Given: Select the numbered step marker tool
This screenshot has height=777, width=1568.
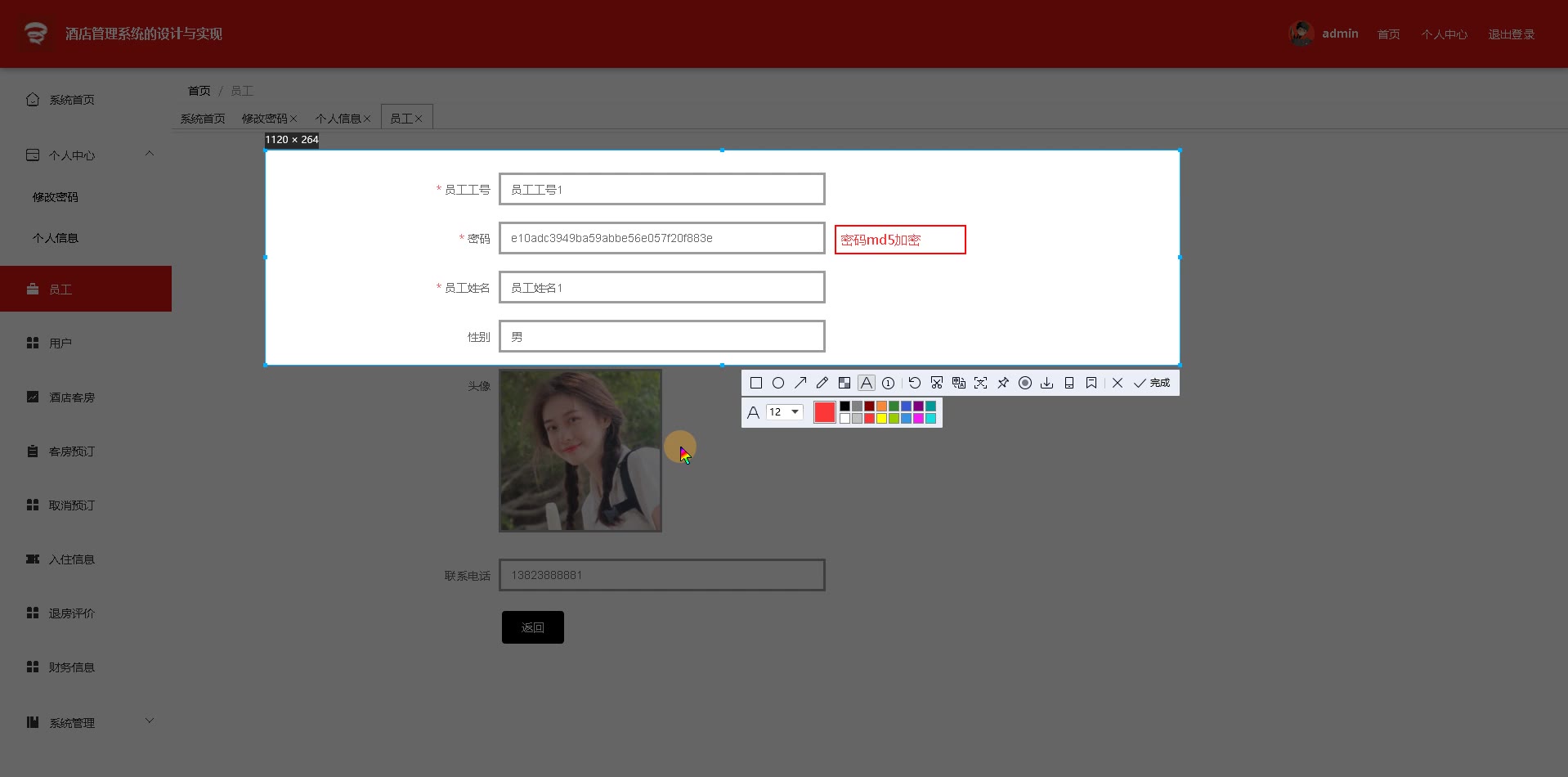Looking at the screenshot, I should tap(889, 383).
